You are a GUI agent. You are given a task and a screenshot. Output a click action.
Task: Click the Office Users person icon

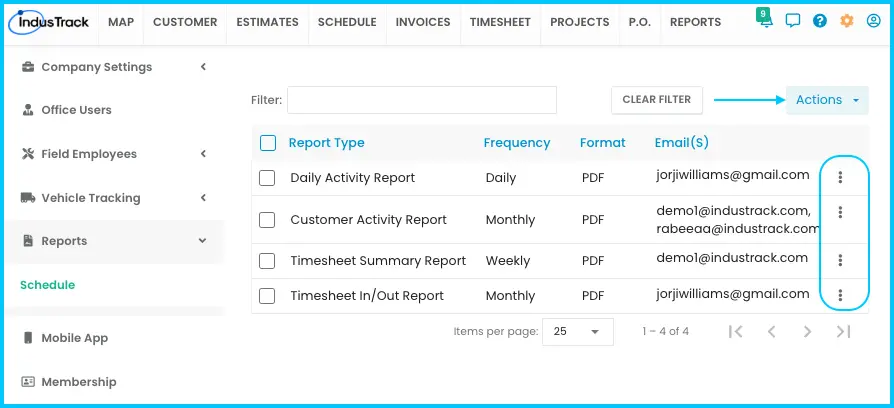[27, 110]
